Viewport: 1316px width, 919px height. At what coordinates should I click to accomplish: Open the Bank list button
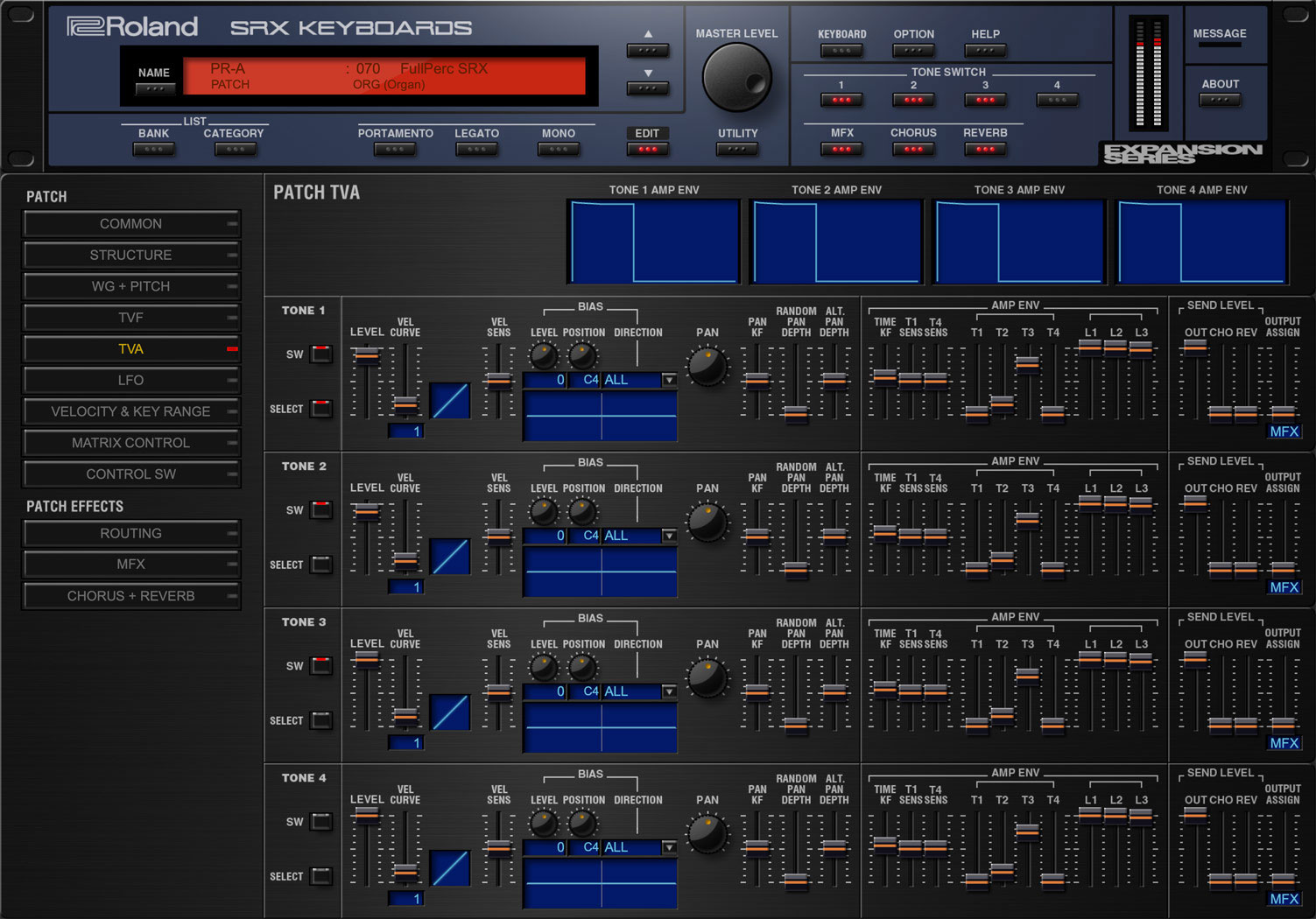[153, 149]
